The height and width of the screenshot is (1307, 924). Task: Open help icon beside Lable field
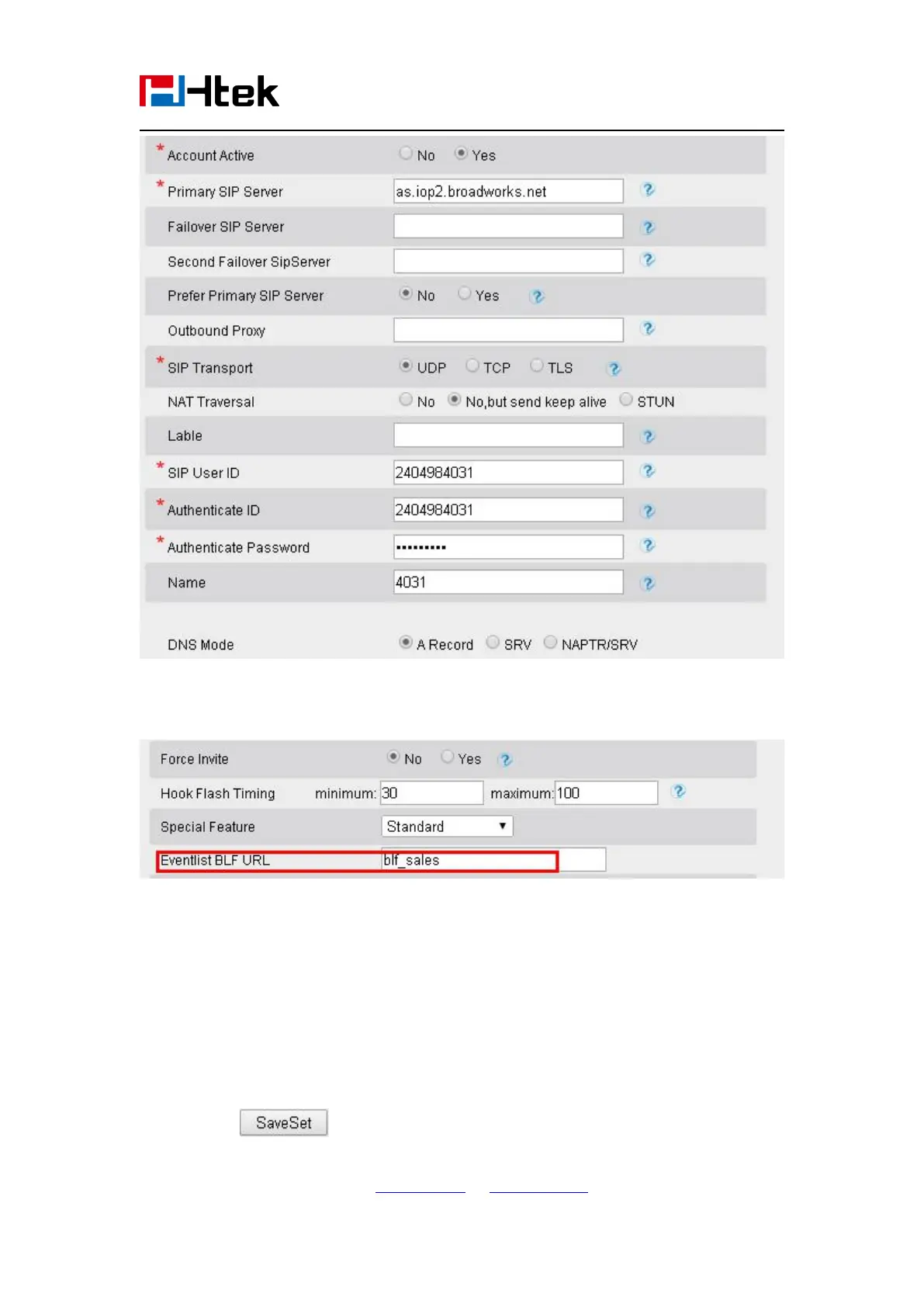pos(648,437)
